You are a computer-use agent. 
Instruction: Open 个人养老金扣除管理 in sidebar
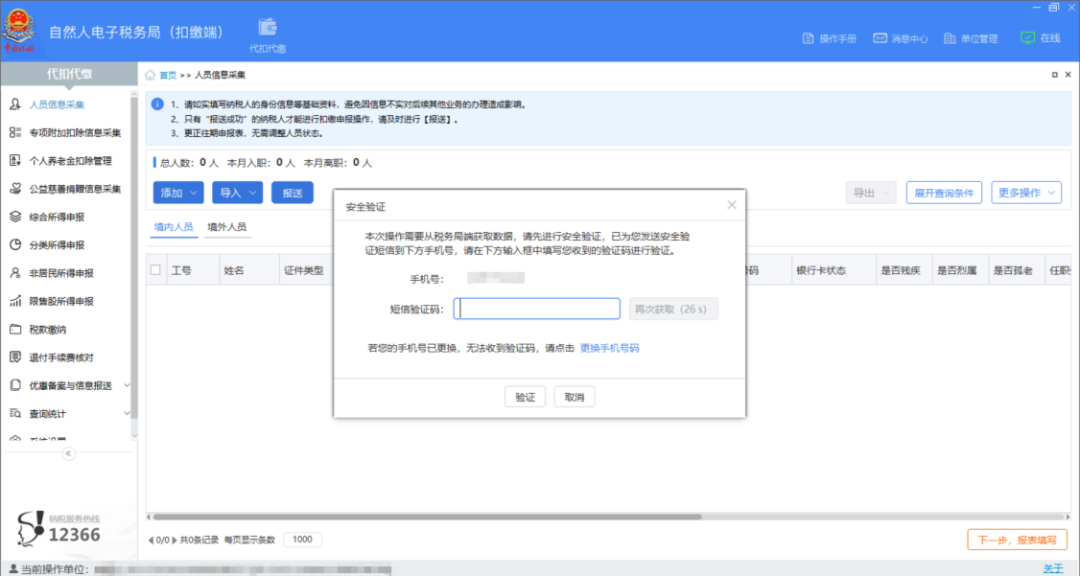(70, 160)
